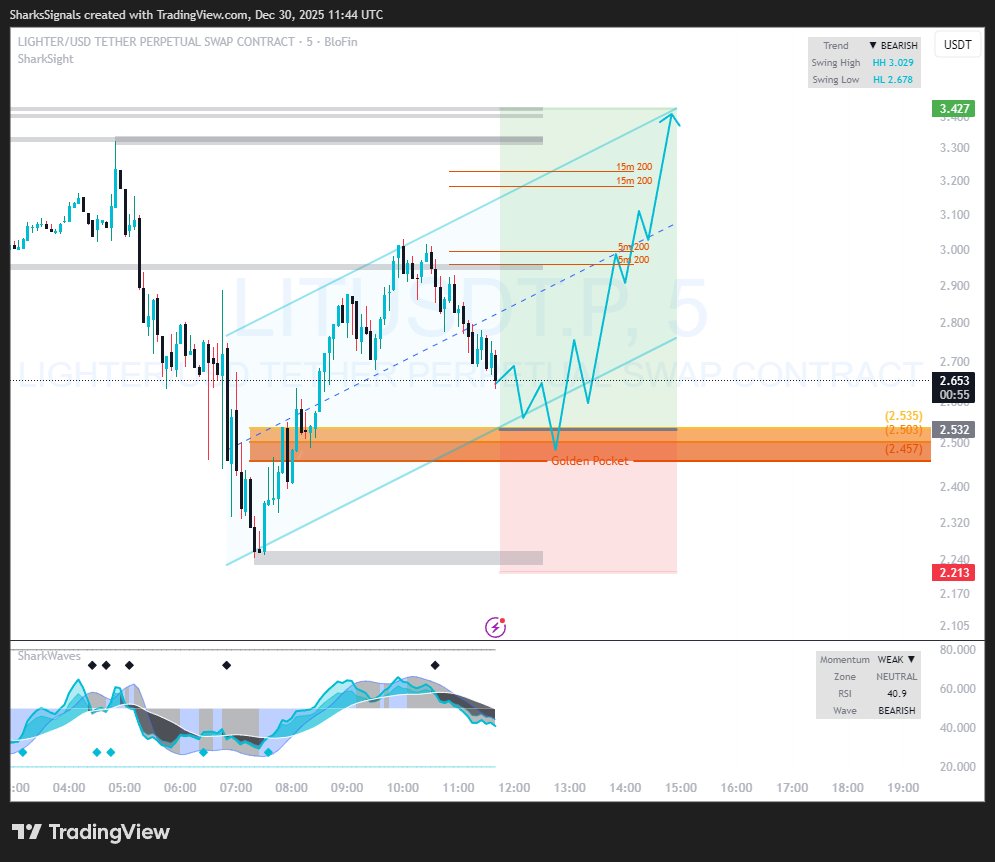995x862 pixels.
Task: Click the TradingView logo
Action: click(91, 832)
